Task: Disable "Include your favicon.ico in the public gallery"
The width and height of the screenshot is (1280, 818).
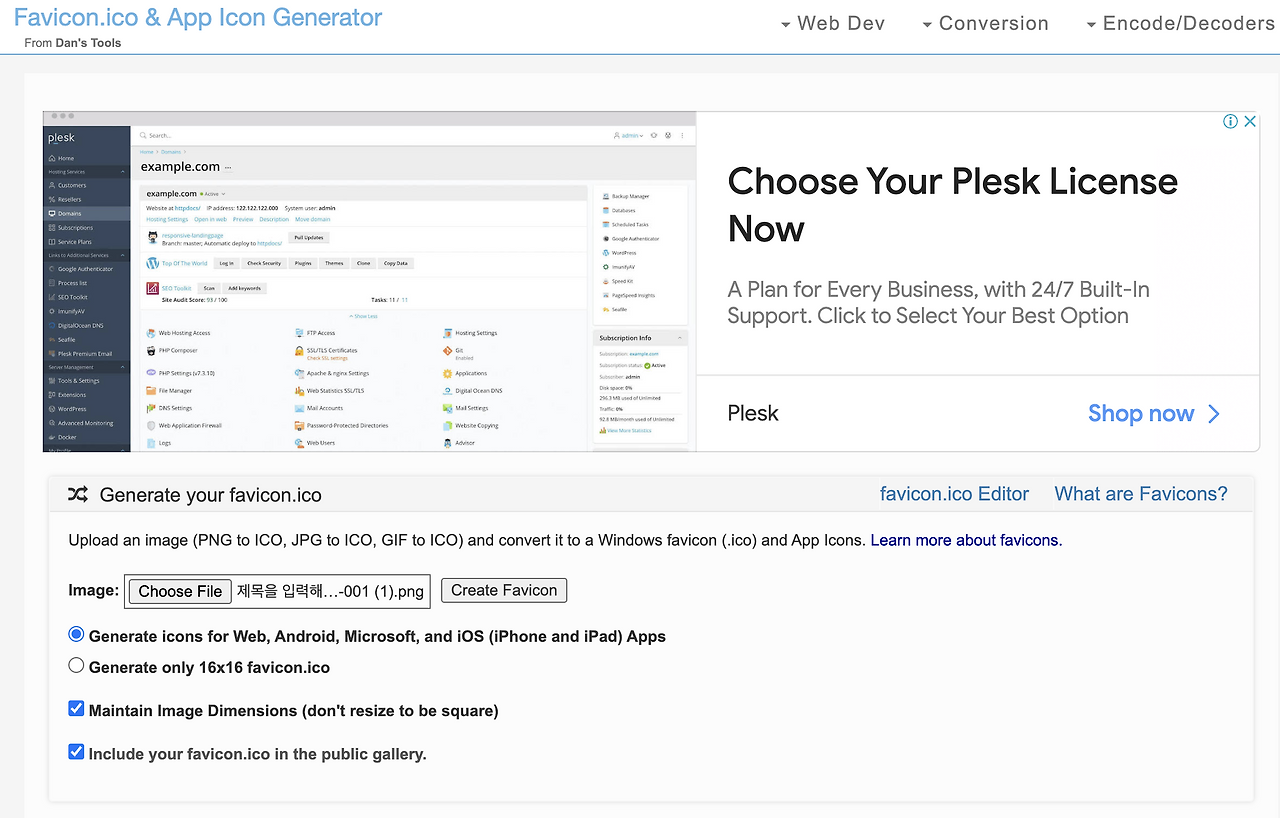Action: [x=76, y=751]
